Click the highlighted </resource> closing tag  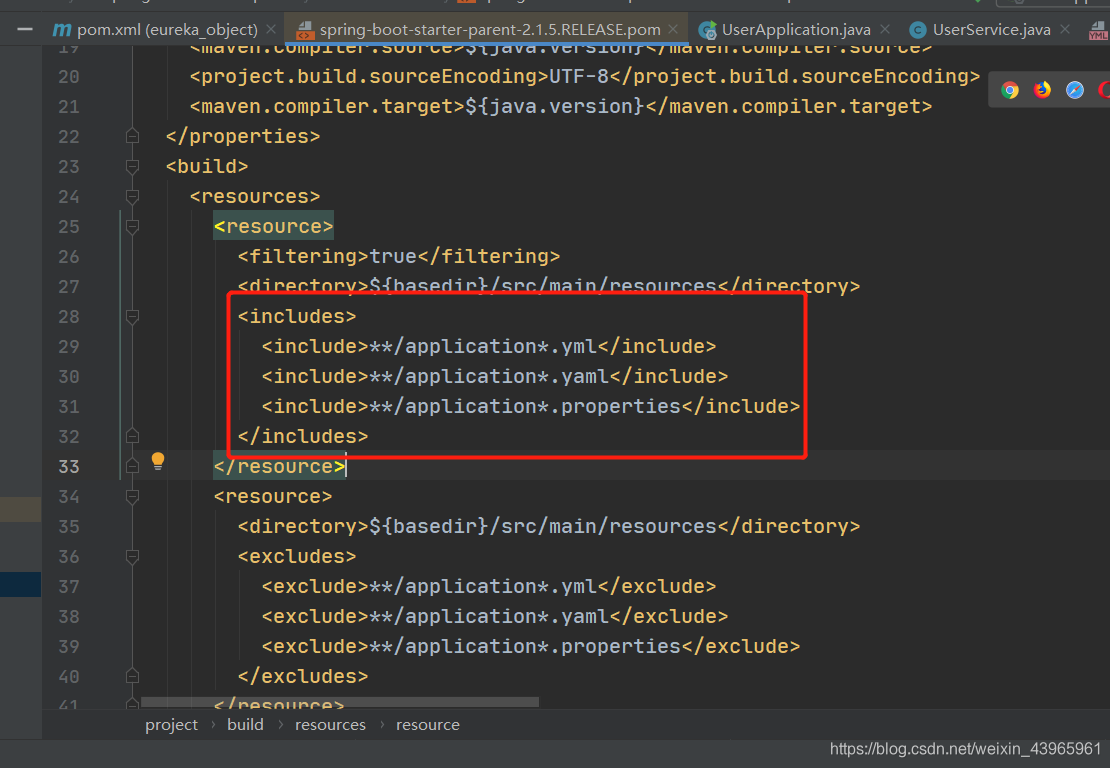[x=280, y=466]
